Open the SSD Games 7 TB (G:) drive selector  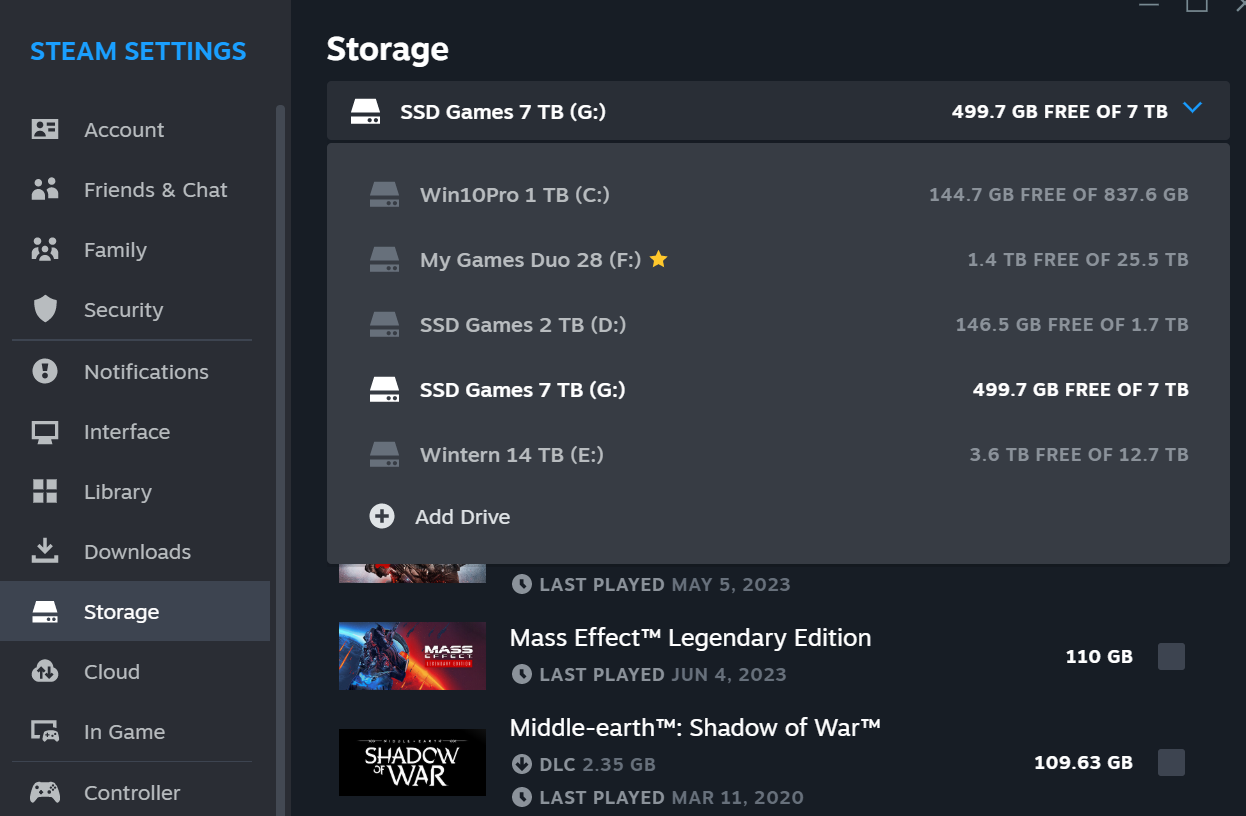coord(778,111)
